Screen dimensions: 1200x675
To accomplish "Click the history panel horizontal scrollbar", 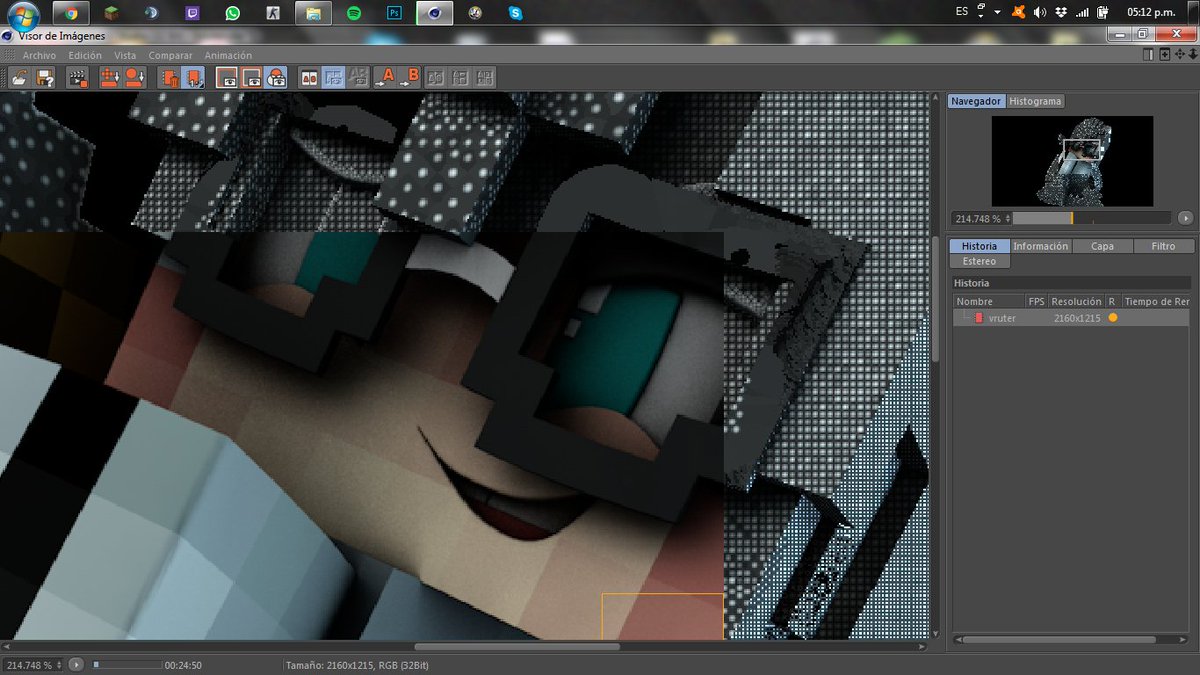I will [x=1059, y=638].
